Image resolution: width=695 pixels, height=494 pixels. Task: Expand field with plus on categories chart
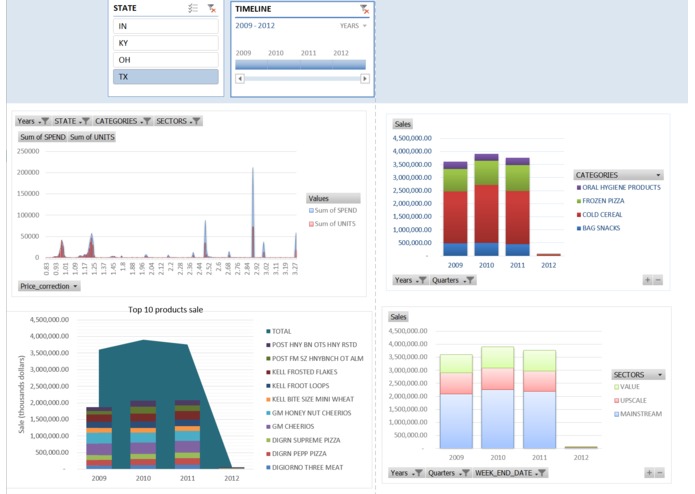click(648, 280)
